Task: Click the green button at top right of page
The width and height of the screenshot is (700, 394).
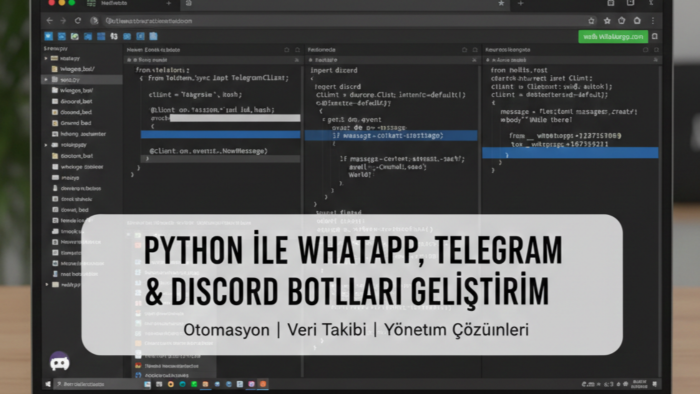Action: point(613,37)
